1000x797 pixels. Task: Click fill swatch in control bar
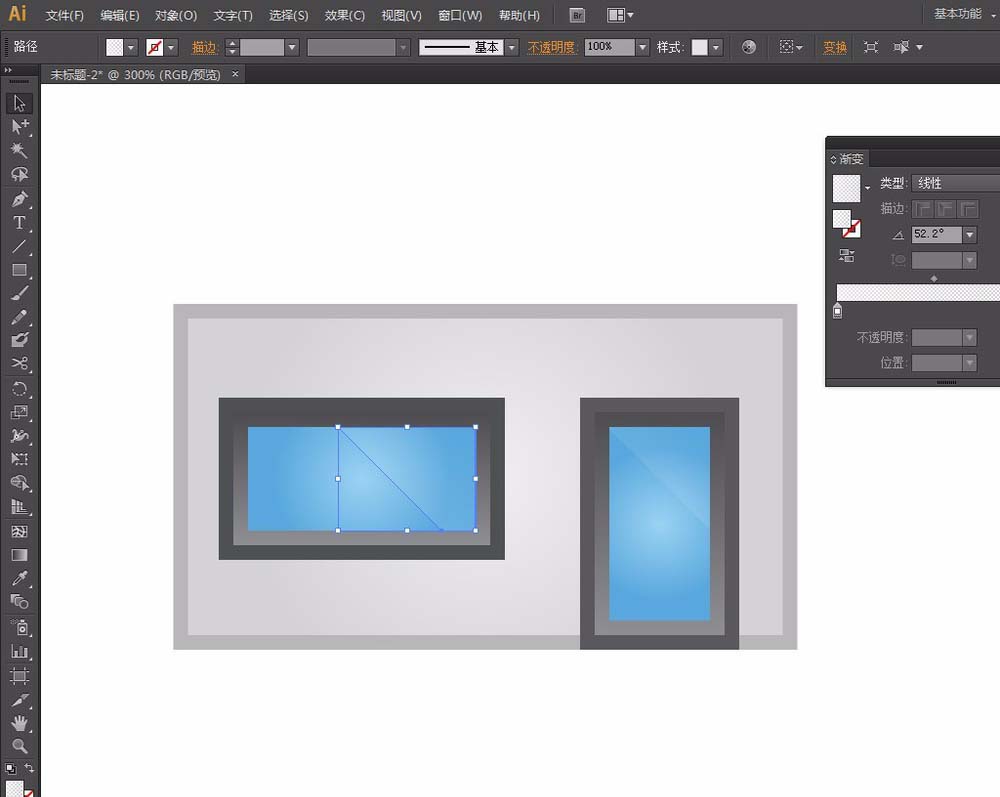tap(115, 47)
